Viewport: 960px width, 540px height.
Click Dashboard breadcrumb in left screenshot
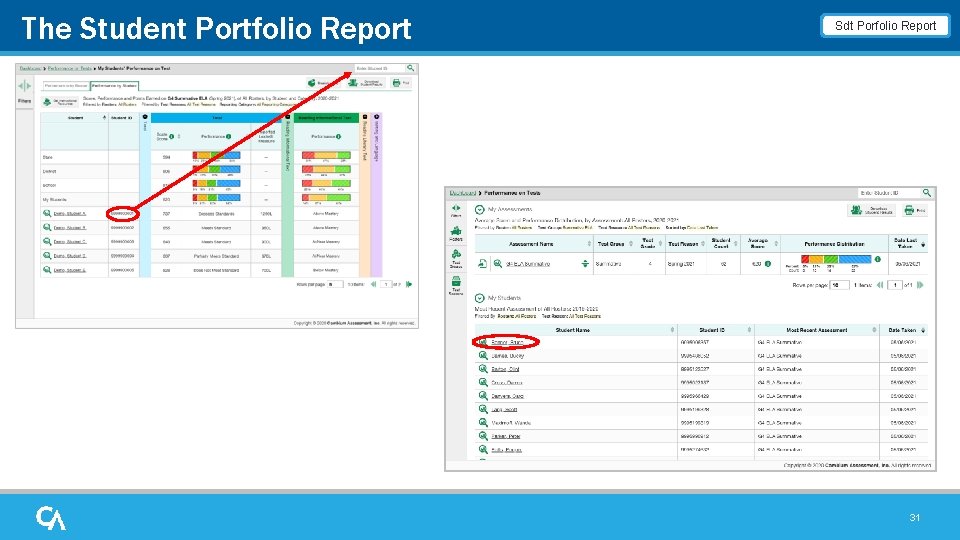30,69
